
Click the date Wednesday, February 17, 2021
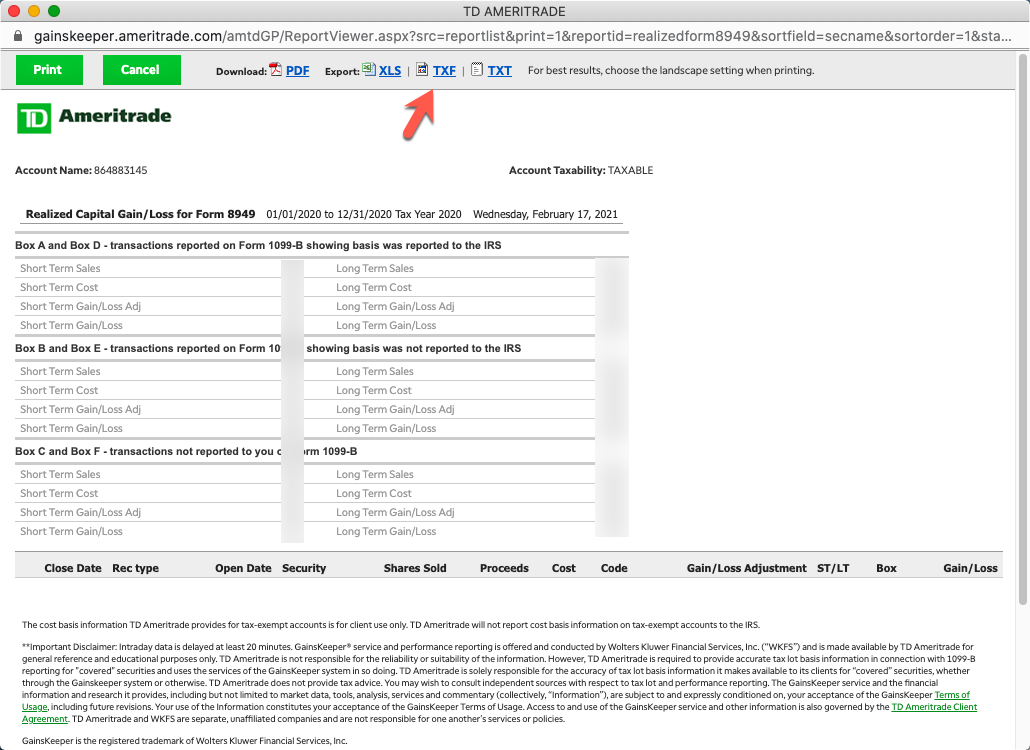pos(545,214)
